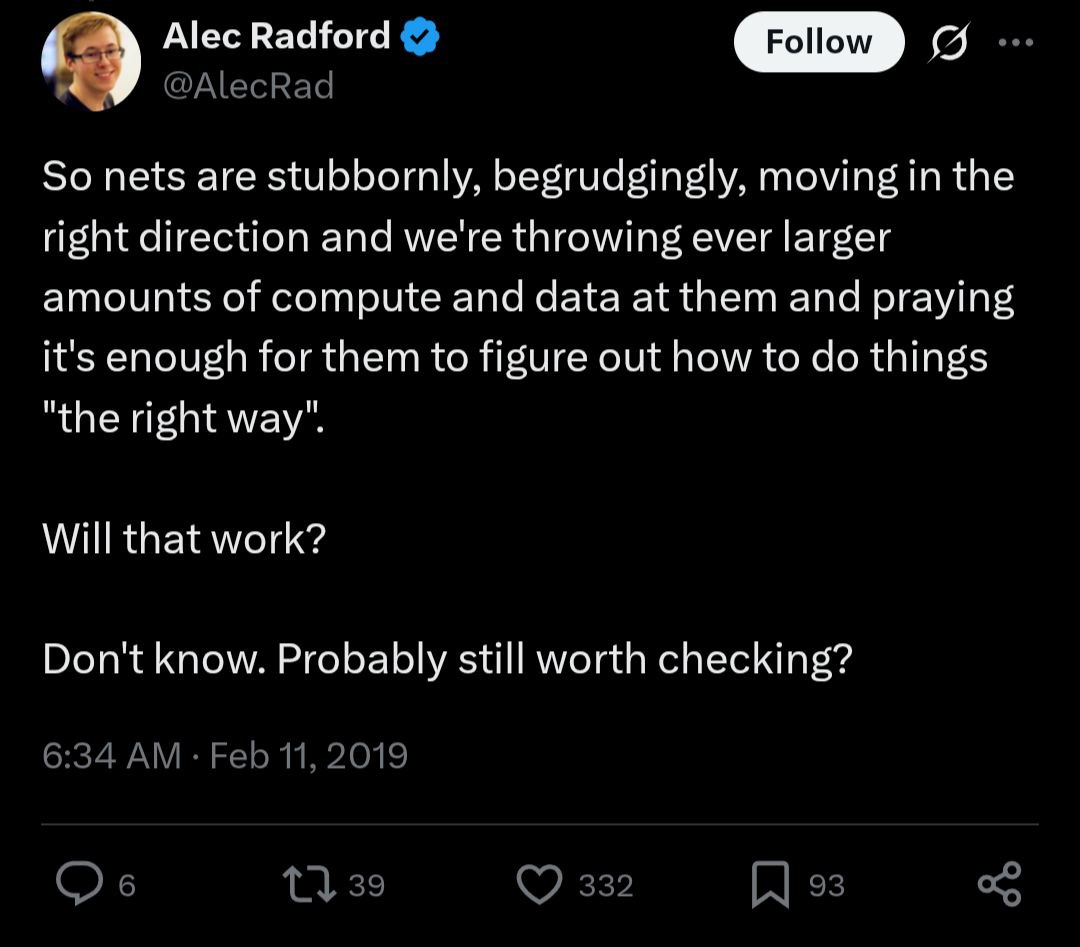Click the blue verified badge
Screen dimensions: 1080x947
pos(420,37)
